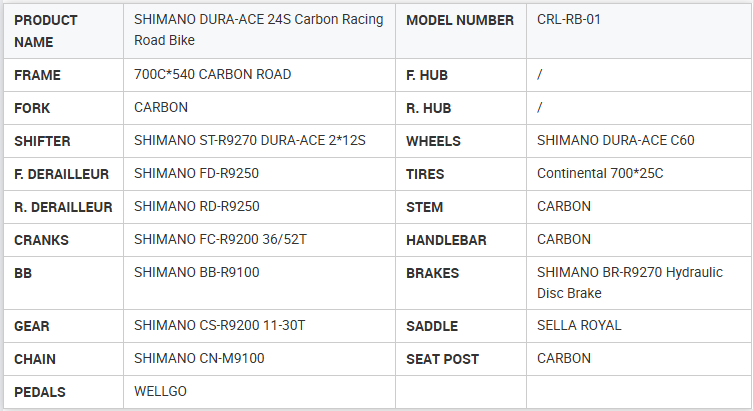754x411 pixels.
Task: Click the SHIFTER row label
Action: (42, 141)
